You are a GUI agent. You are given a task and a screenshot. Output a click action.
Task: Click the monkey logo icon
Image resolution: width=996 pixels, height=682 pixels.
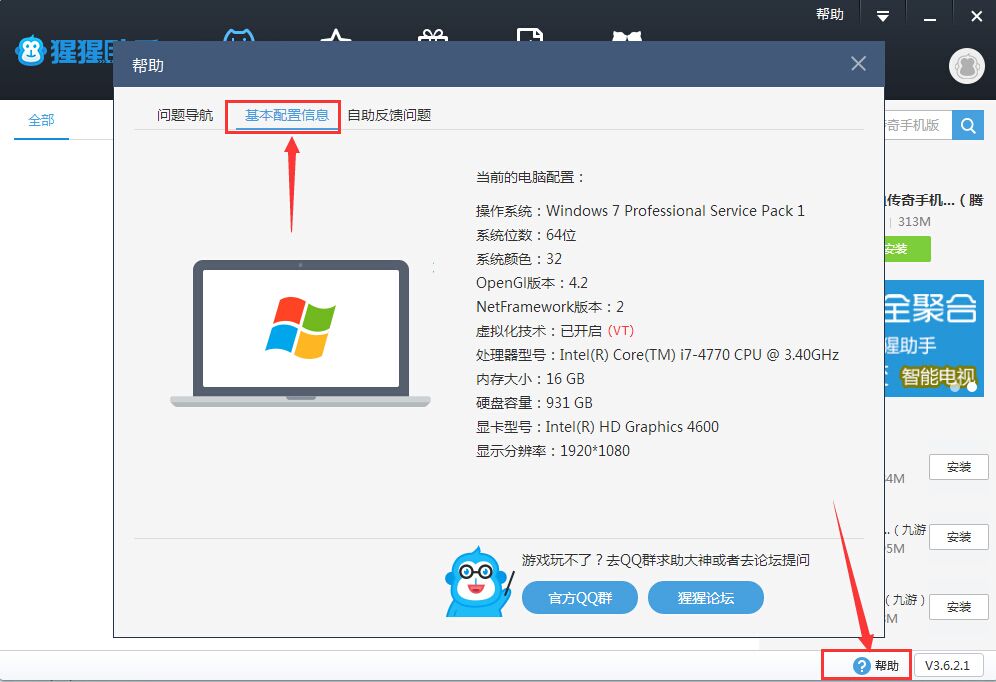30,51
